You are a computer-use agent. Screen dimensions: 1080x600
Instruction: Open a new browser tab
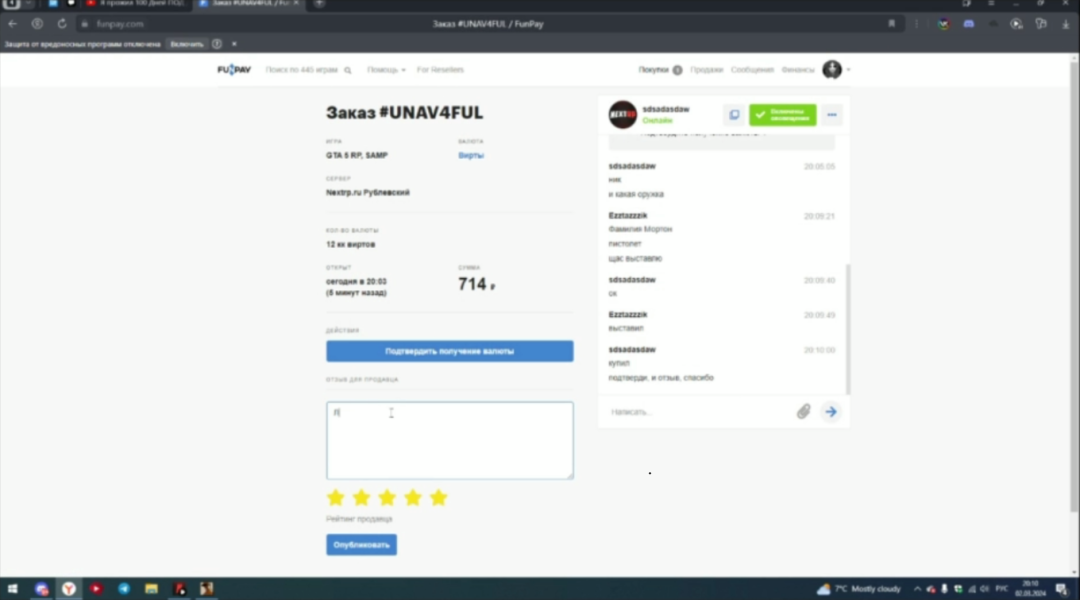(x=319, y=3)
